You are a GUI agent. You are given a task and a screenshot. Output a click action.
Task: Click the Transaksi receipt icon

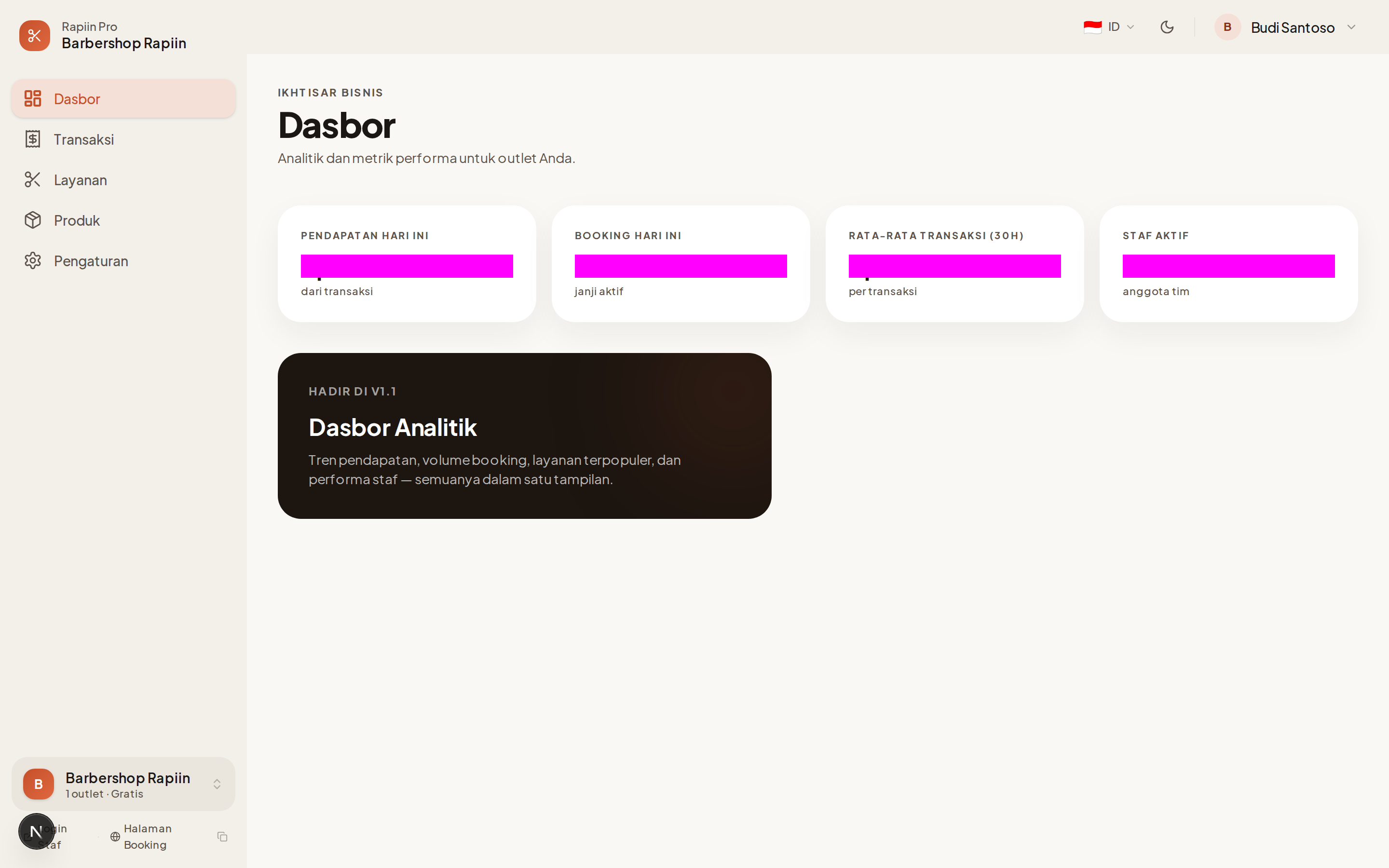click(33, 139)
